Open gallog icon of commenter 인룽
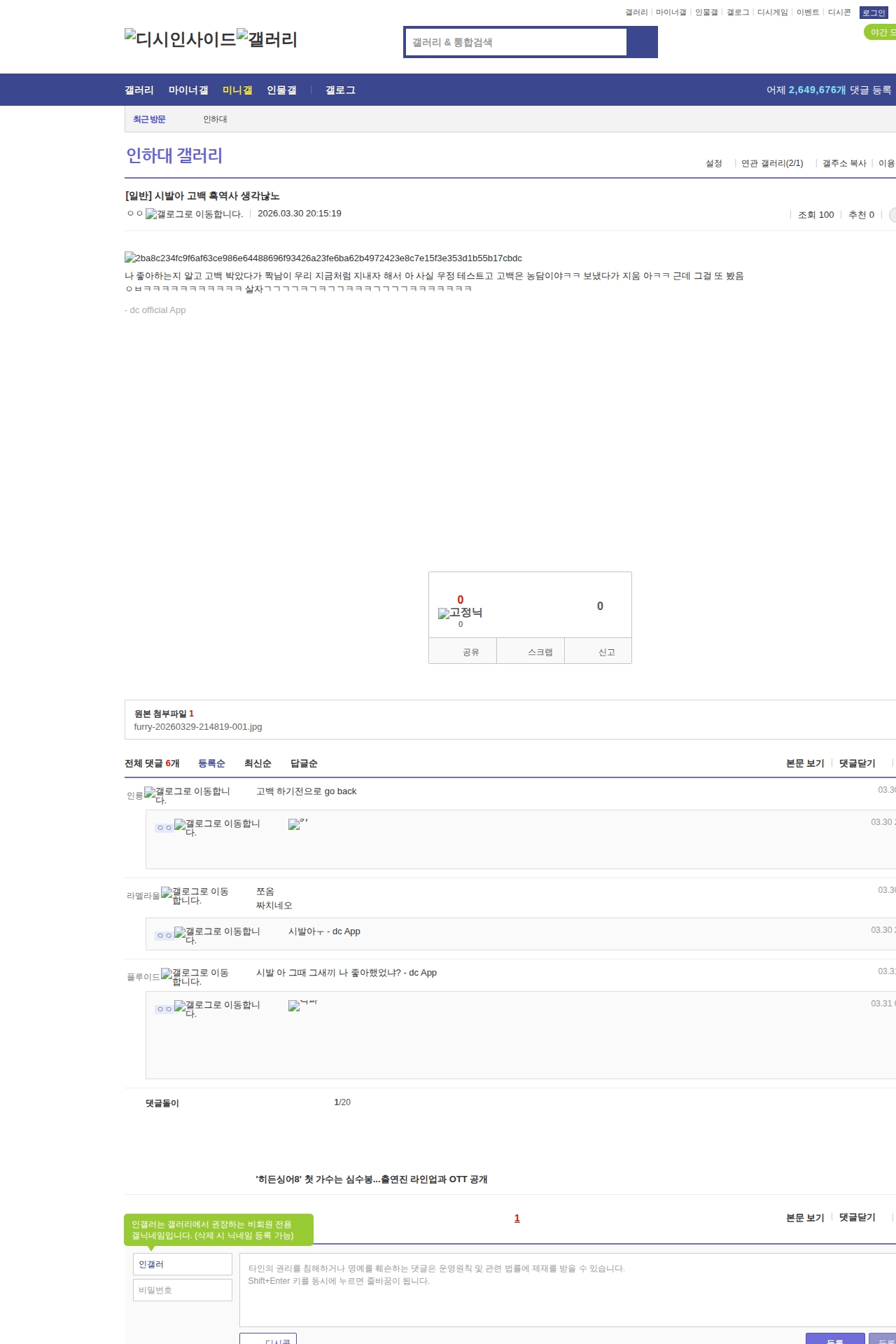Viewport: 896px width, 1344px height. pos(187,795)
